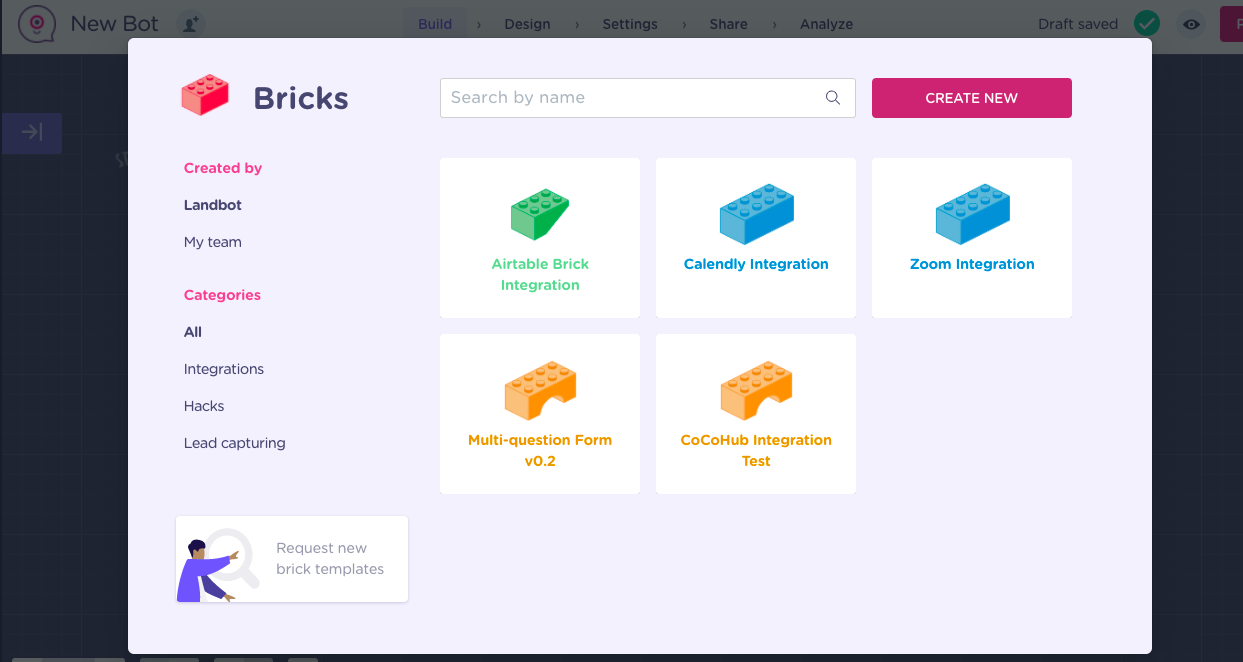The width and height of the screenshot is (1243, 662).
Task: Collapse the sidebar arrow button
Action: point(32,133)
